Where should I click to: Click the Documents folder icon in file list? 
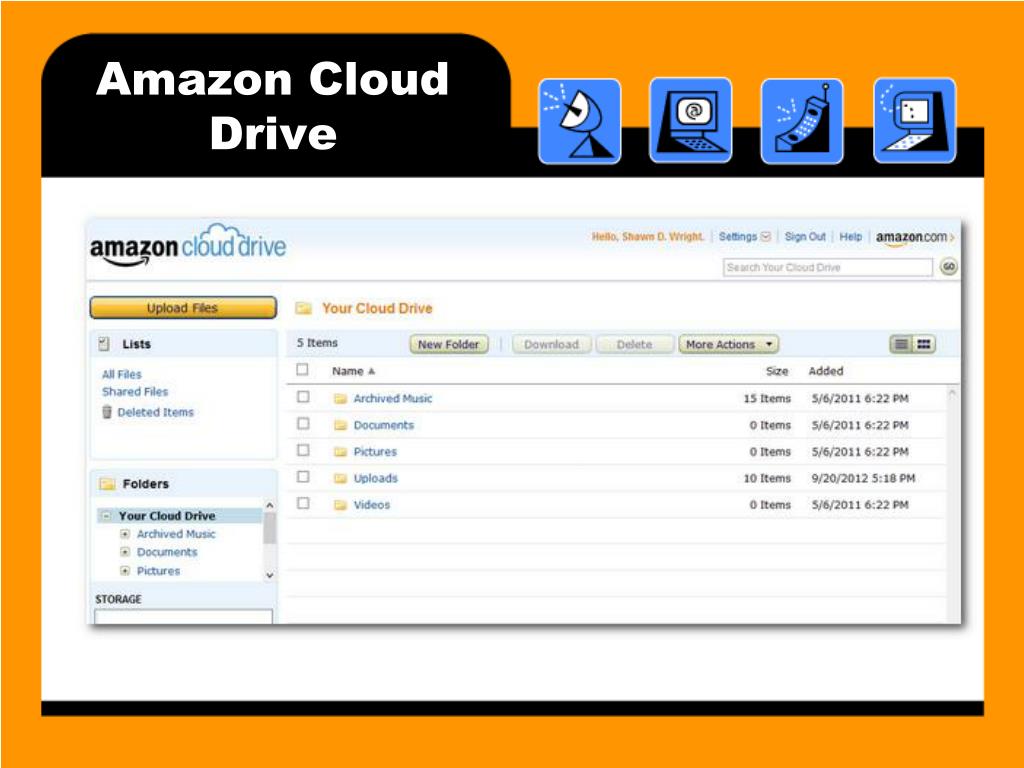pyautogui.click(x=340, y=425)
